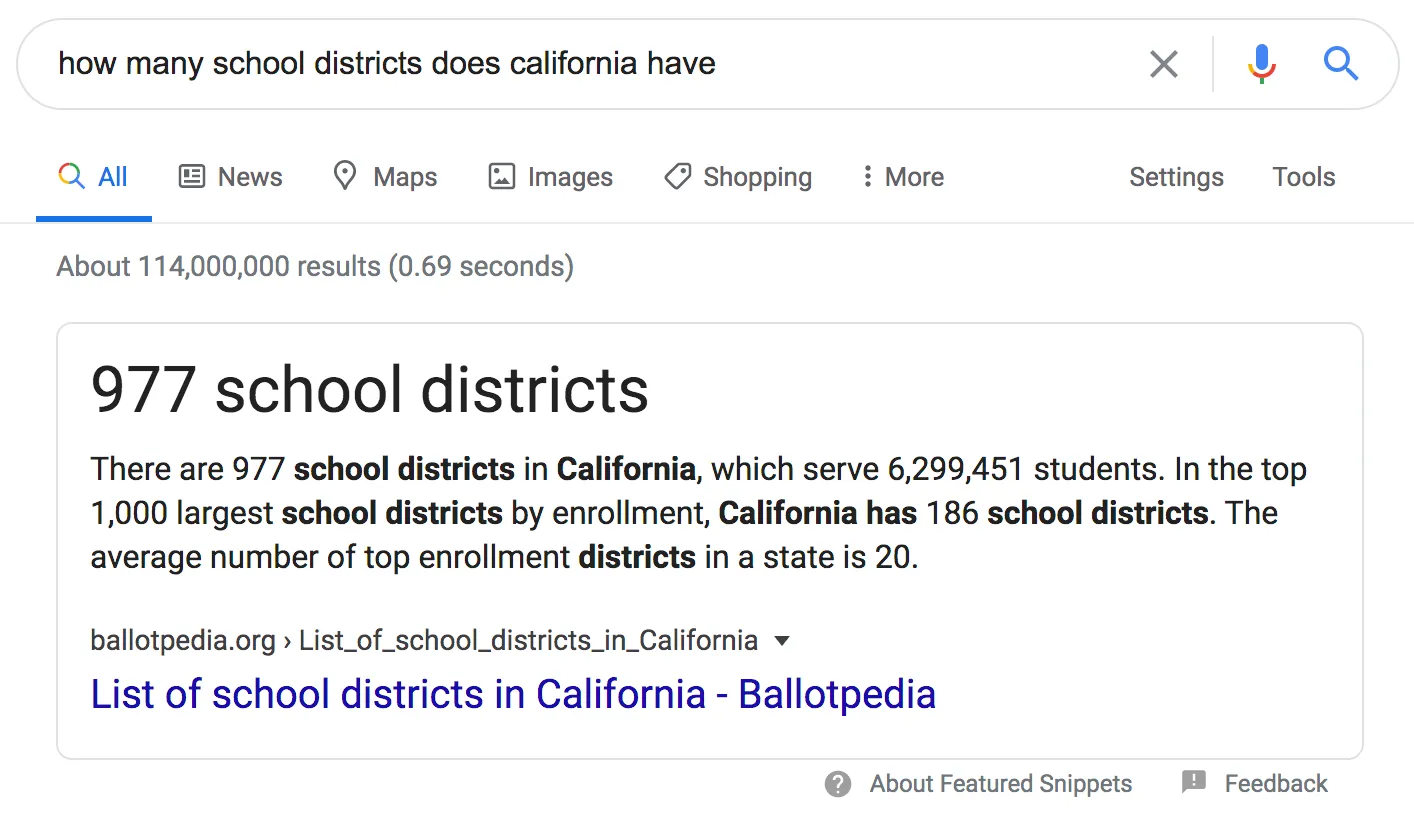Click the Images tab photo icon
Viewport: 1414px width, 822px height.
pos(500,176)
